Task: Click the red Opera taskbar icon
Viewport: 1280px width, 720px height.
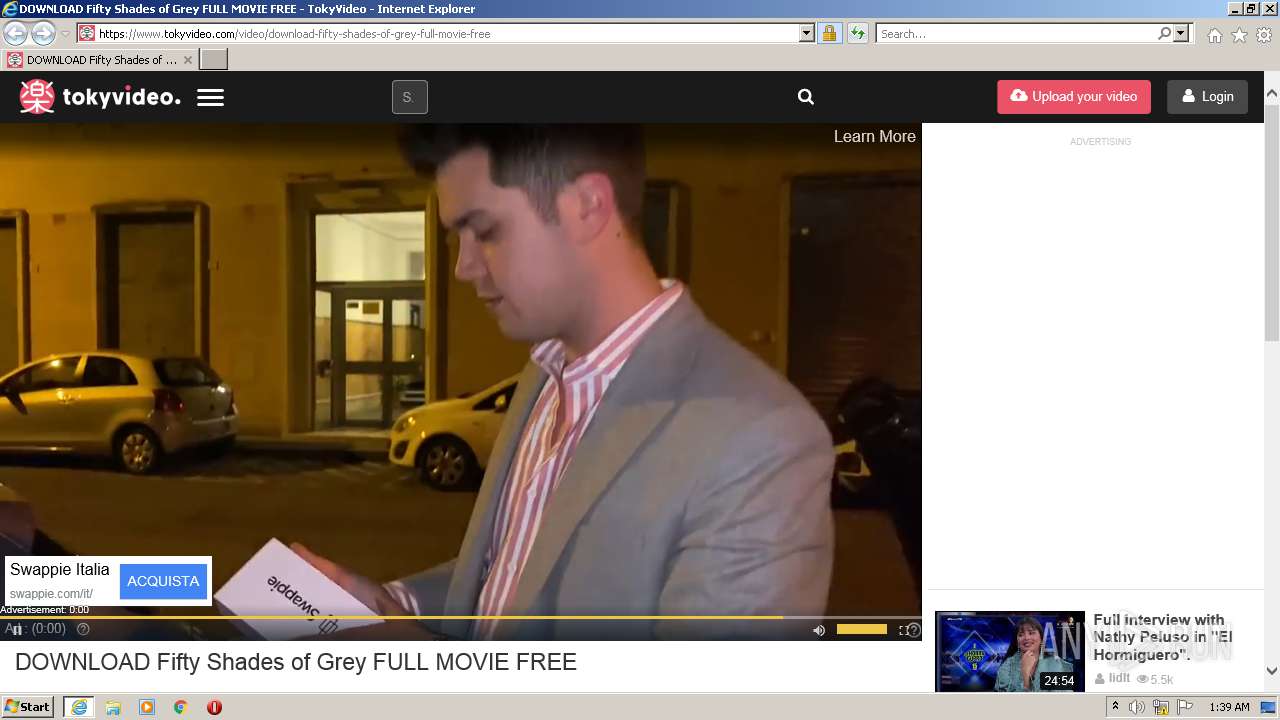Action: [214, 707]
